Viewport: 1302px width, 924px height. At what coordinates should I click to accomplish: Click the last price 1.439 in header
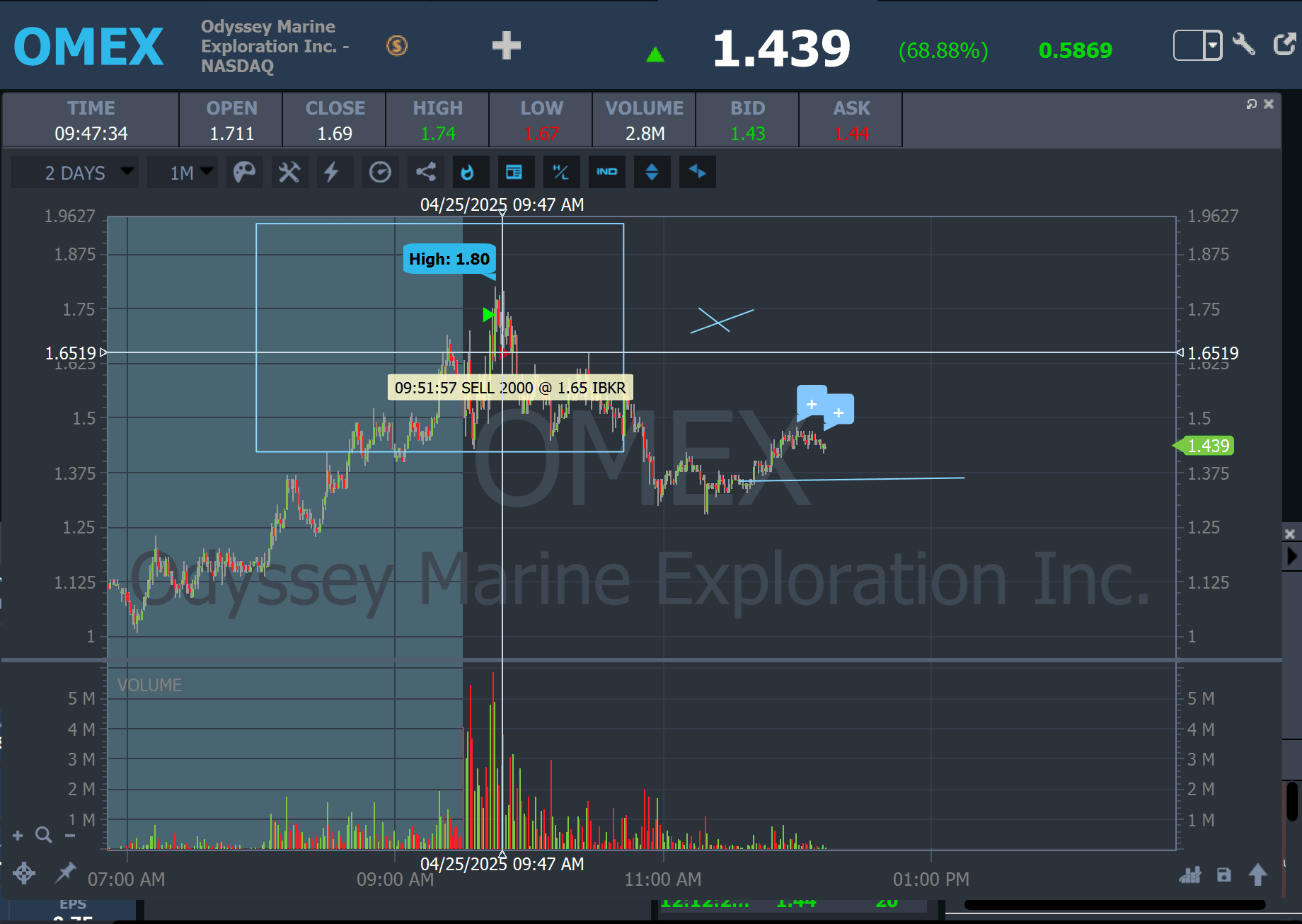[x=781, y=49]
